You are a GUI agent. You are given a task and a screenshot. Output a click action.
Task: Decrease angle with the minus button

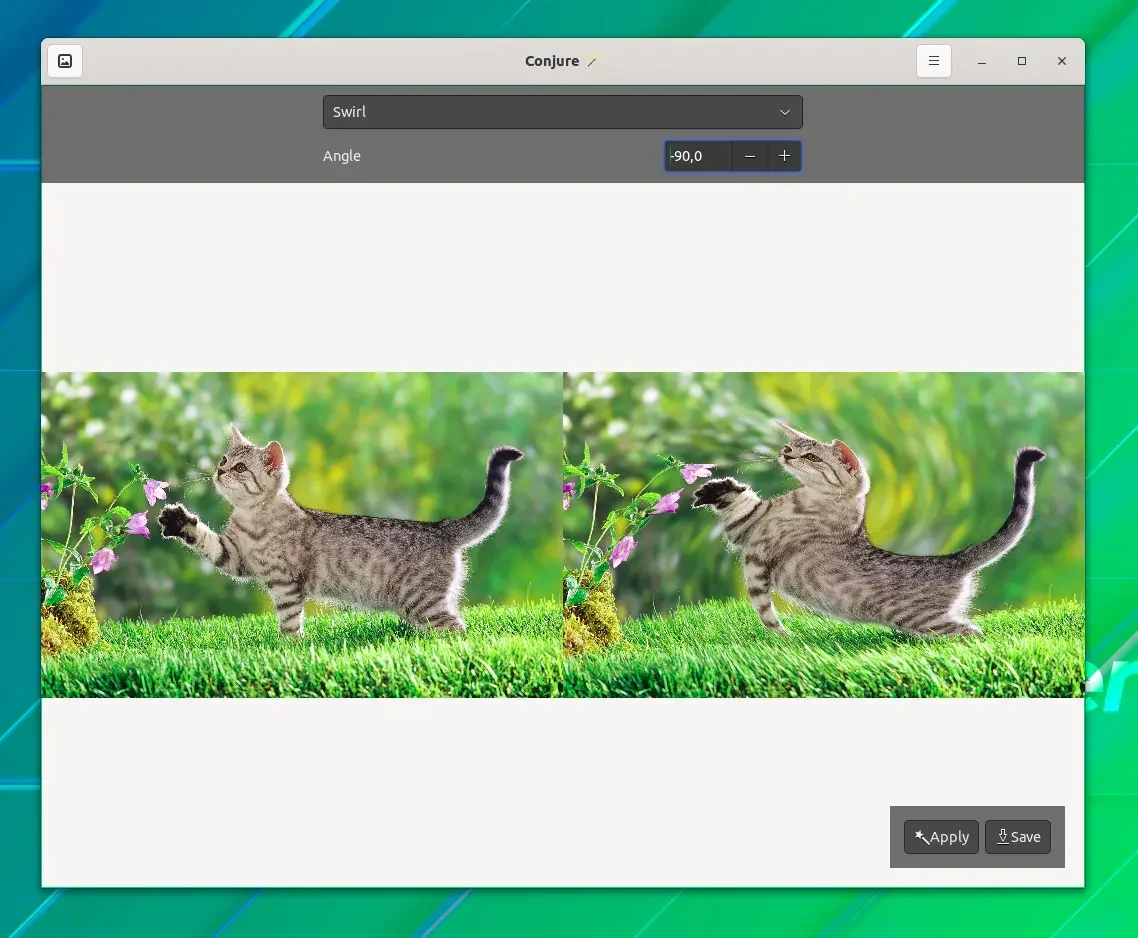click(x=750, y=156)
